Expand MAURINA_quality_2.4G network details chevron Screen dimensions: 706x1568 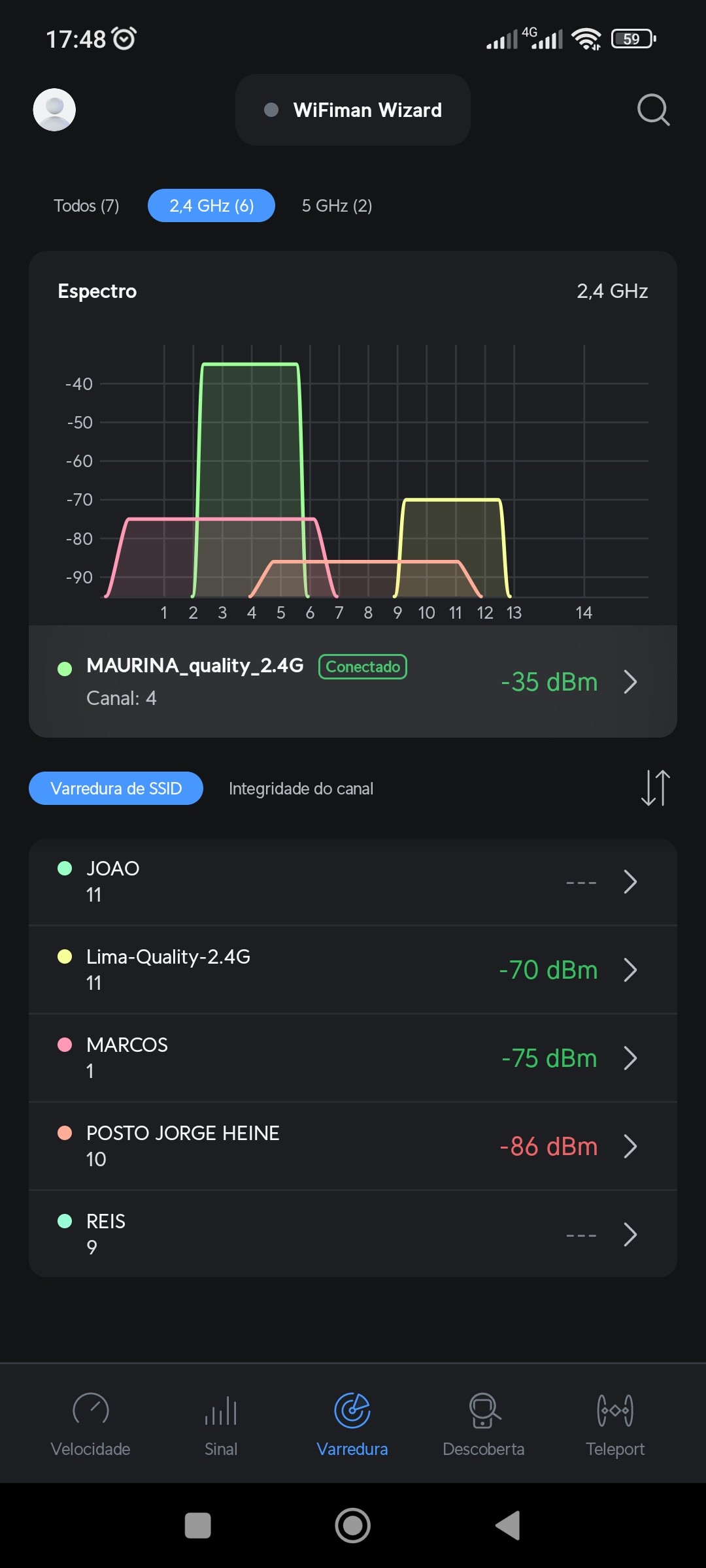coord(630,682)
